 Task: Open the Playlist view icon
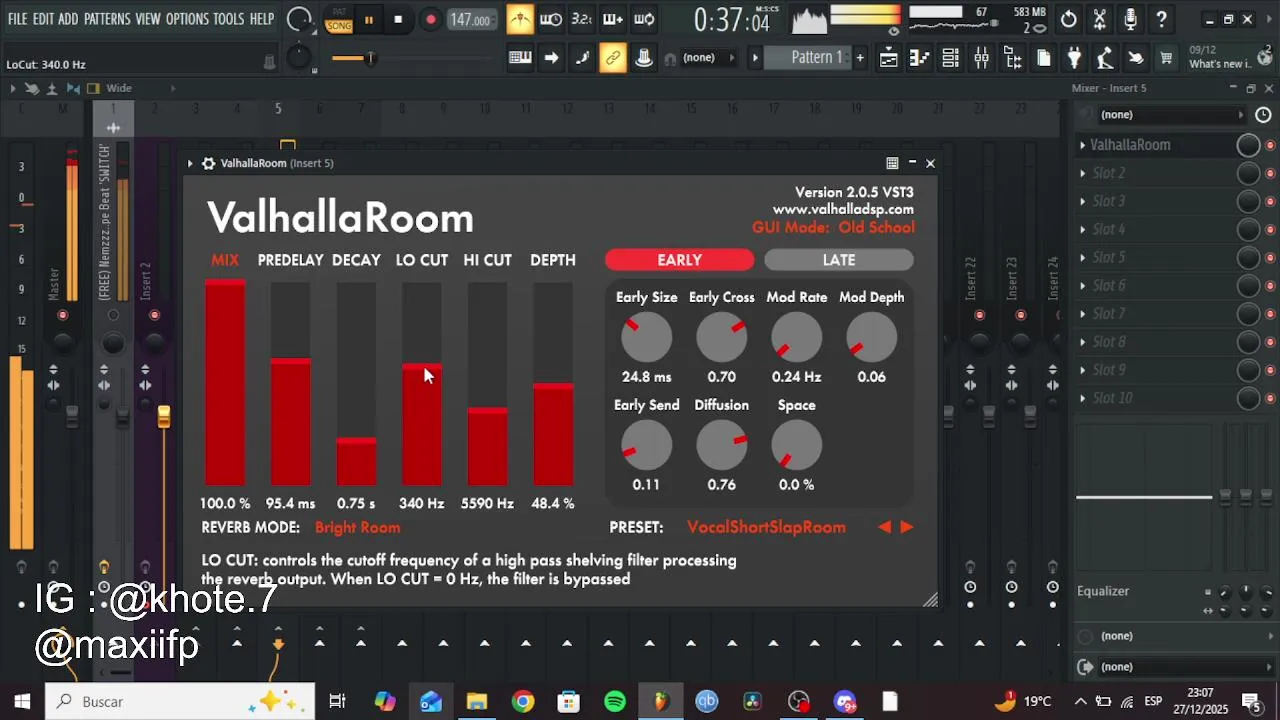pos(888,58)
